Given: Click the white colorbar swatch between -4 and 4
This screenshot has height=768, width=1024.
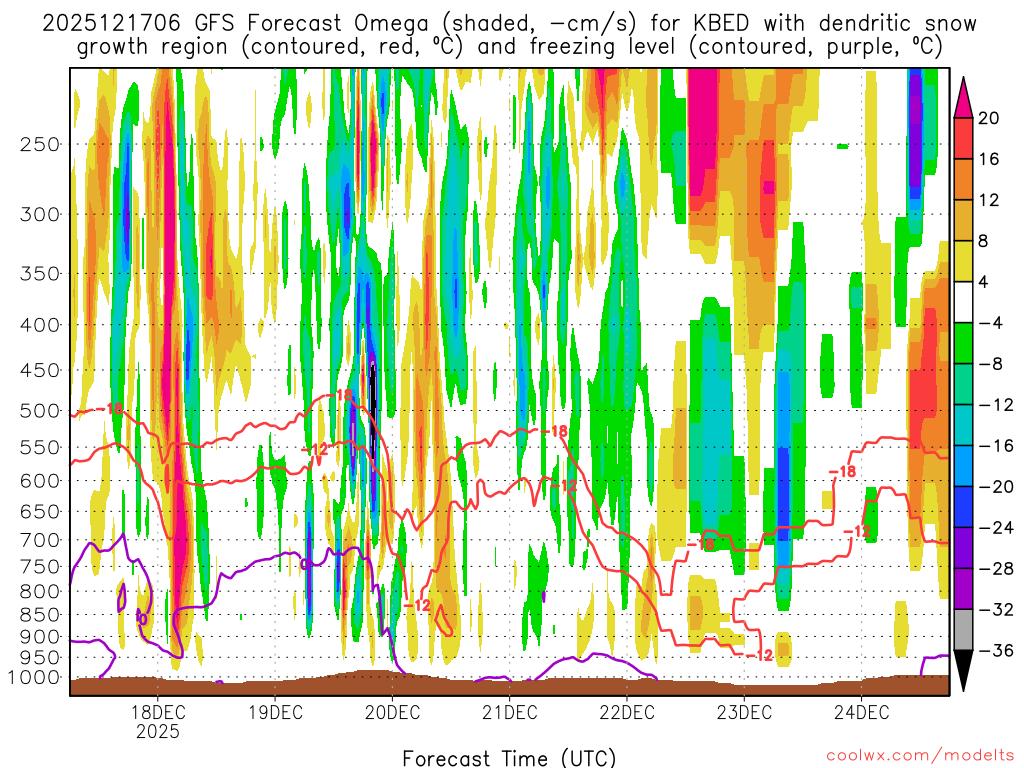Looking at the screenshot, I should pos(963,302).
